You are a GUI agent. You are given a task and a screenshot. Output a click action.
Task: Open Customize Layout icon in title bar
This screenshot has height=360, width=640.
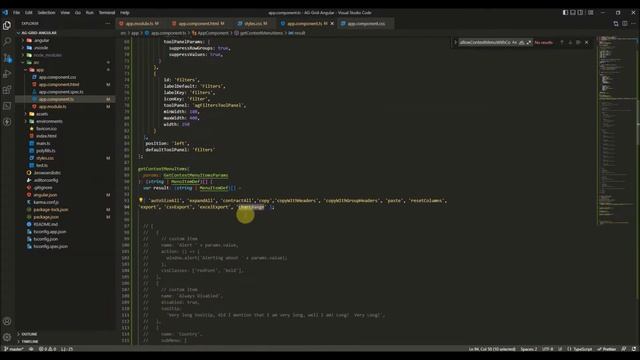[591, 13]
